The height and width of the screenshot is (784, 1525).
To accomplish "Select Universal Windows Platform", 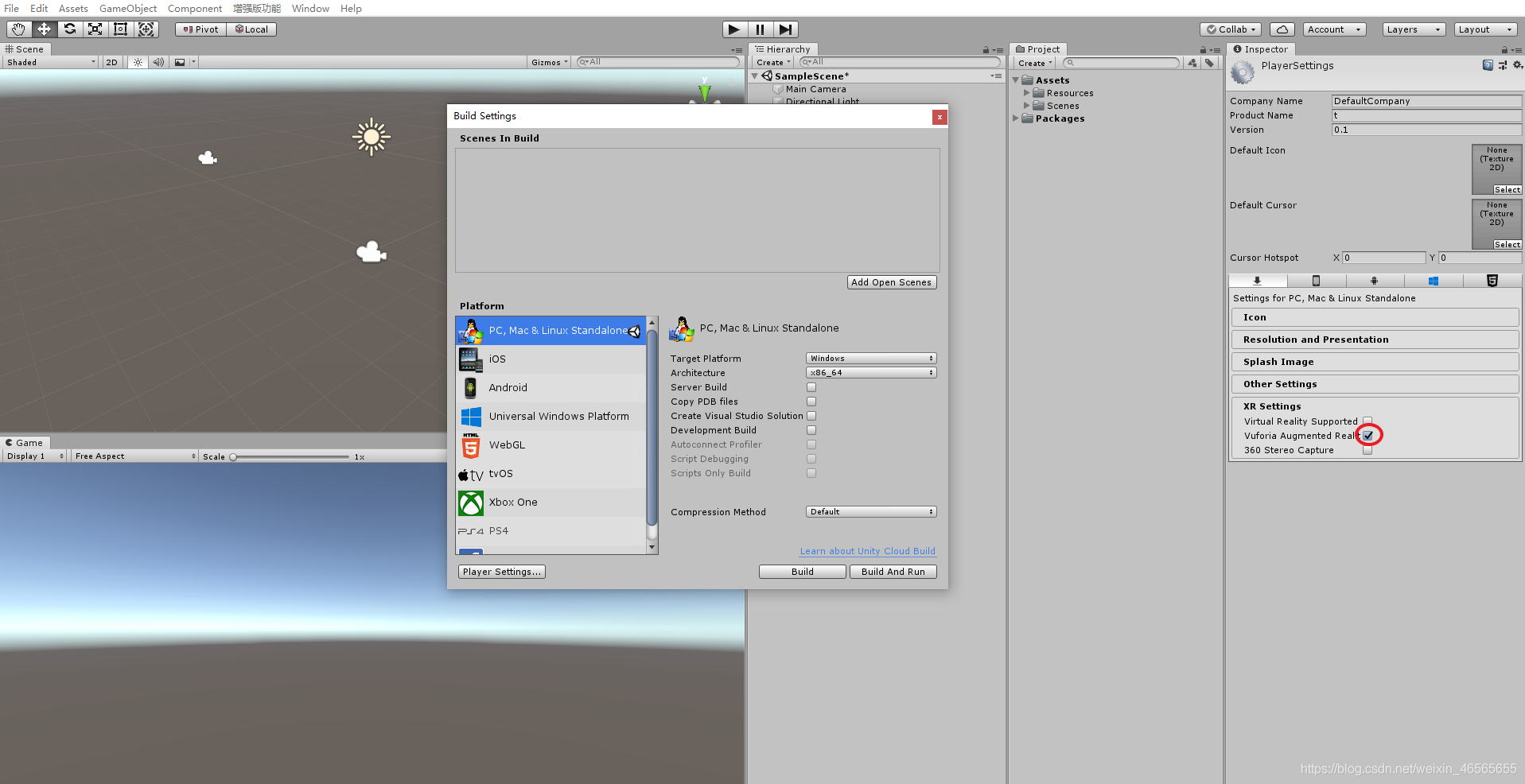I will 550,416.
